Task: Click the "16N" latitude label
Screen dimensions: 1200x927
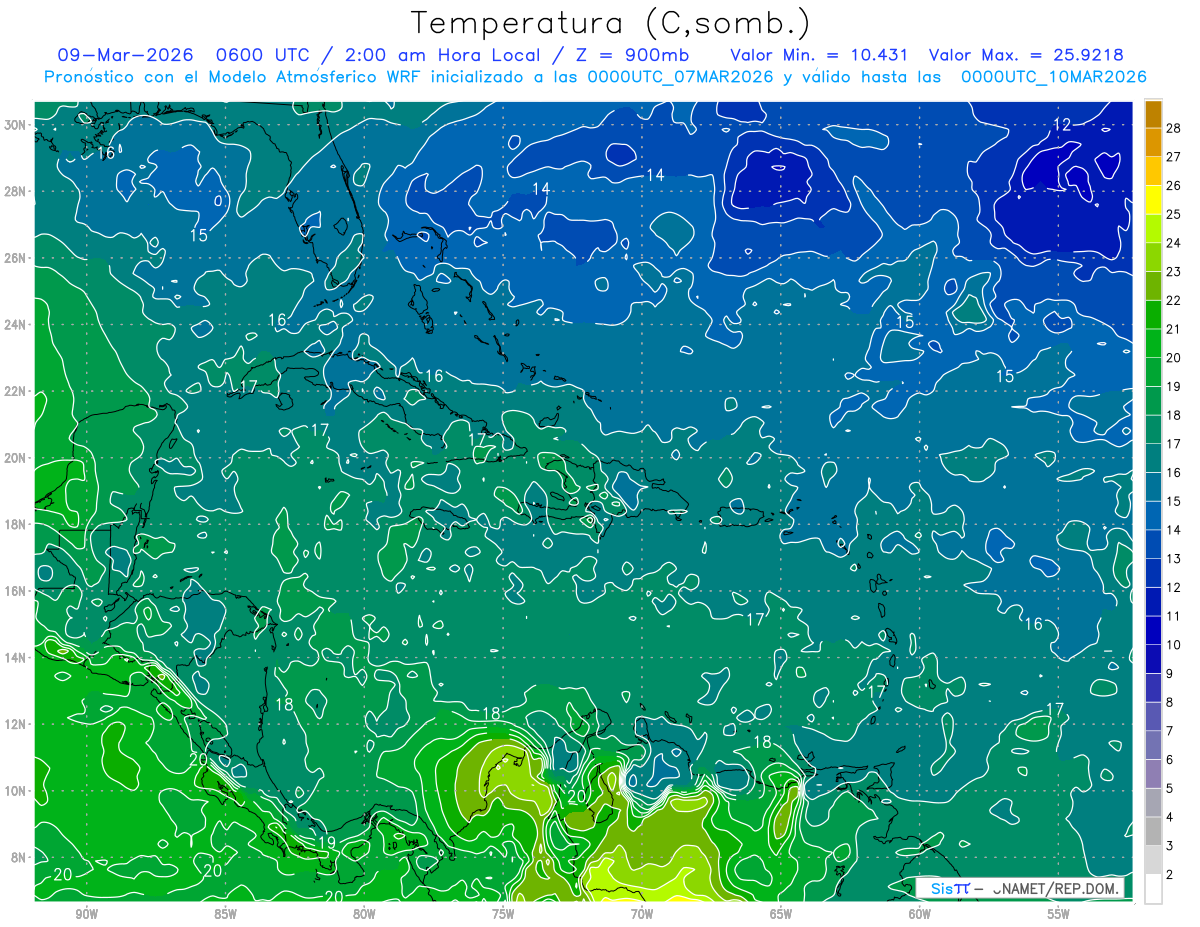Action: tap(14, 591)
